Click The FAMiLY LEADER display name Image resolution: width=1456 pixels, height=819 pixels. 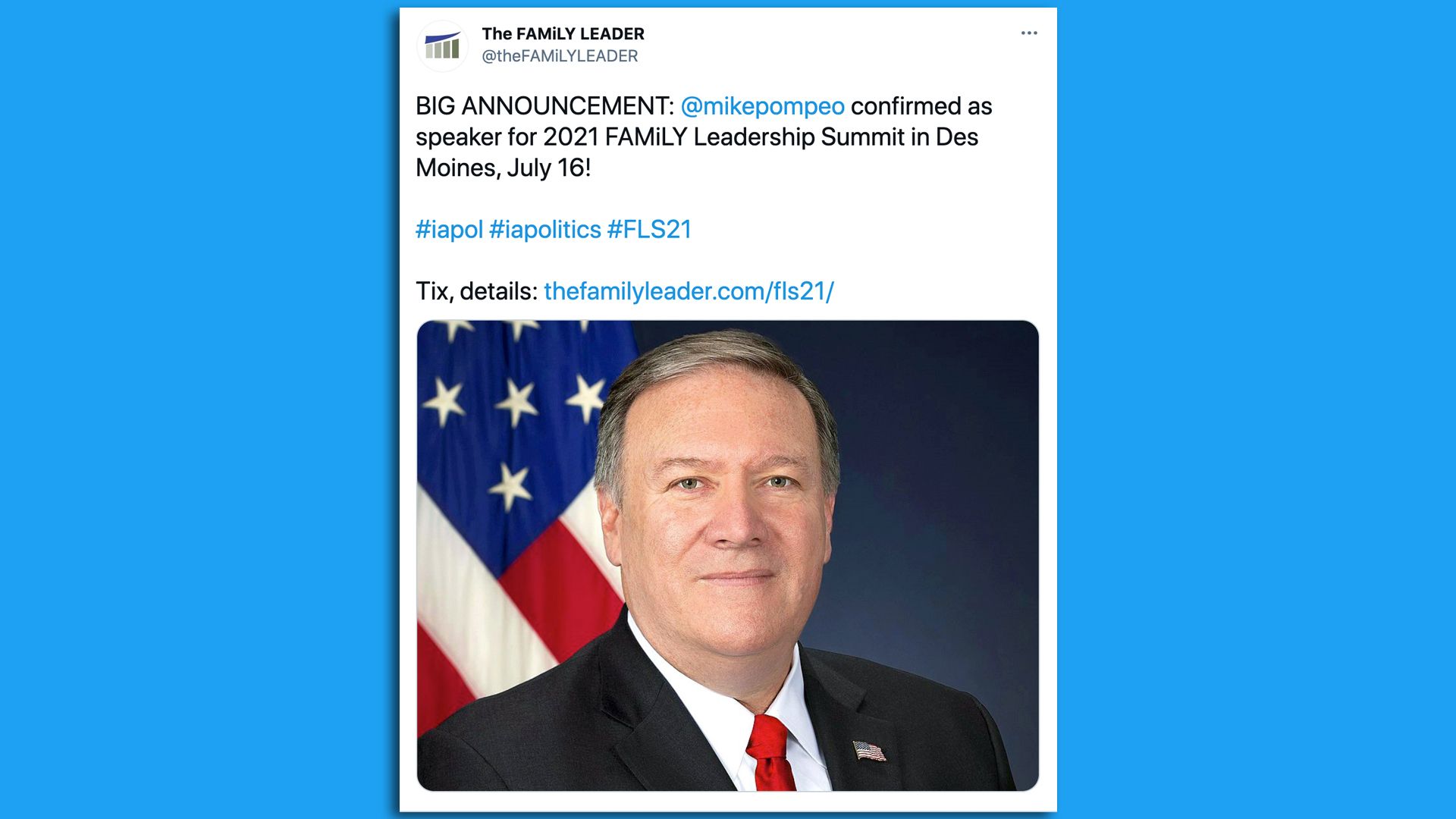coord(563,33)
